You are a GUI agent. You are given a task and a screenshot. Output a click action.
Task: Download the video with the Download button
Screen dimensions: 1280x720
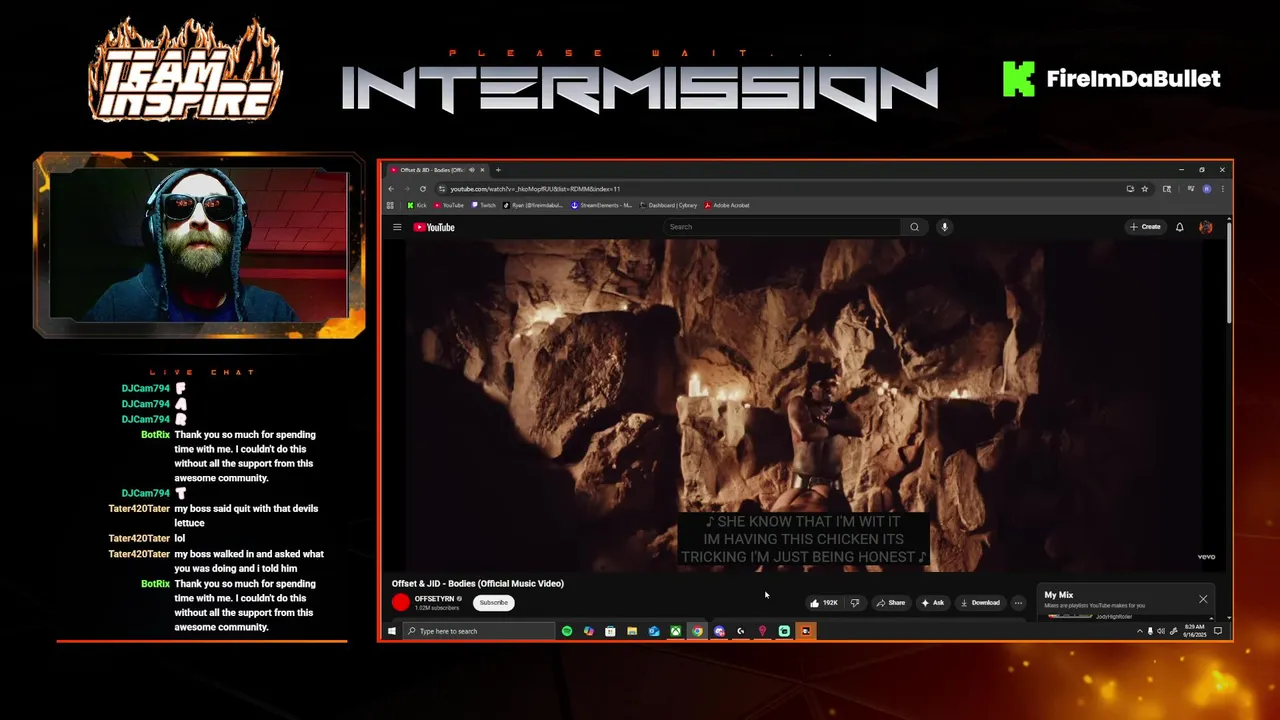pos(980,603)
